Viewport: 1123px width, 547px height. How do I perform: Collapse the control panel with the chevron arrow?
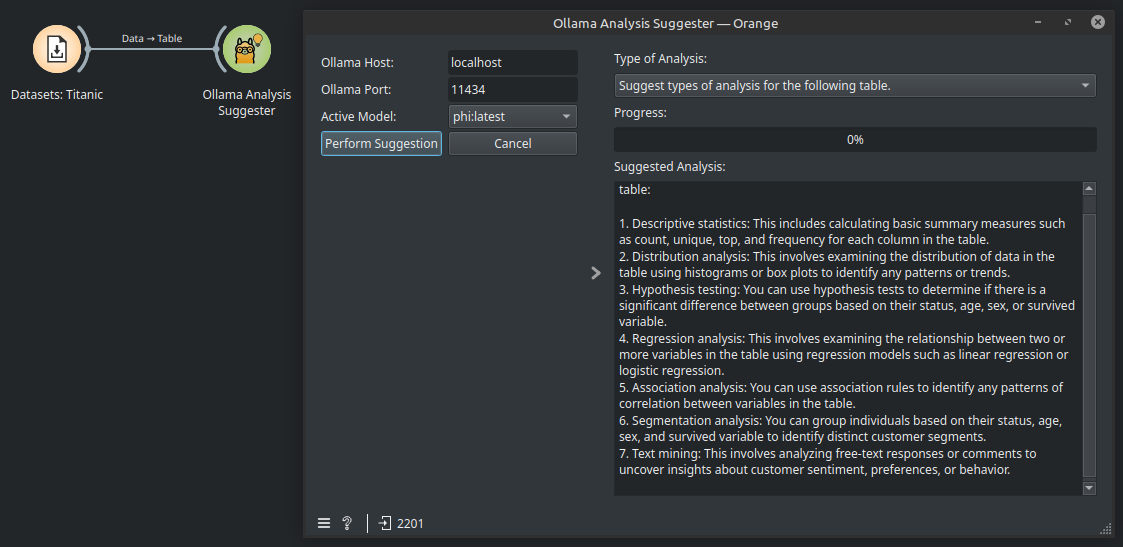click(596, 273)
